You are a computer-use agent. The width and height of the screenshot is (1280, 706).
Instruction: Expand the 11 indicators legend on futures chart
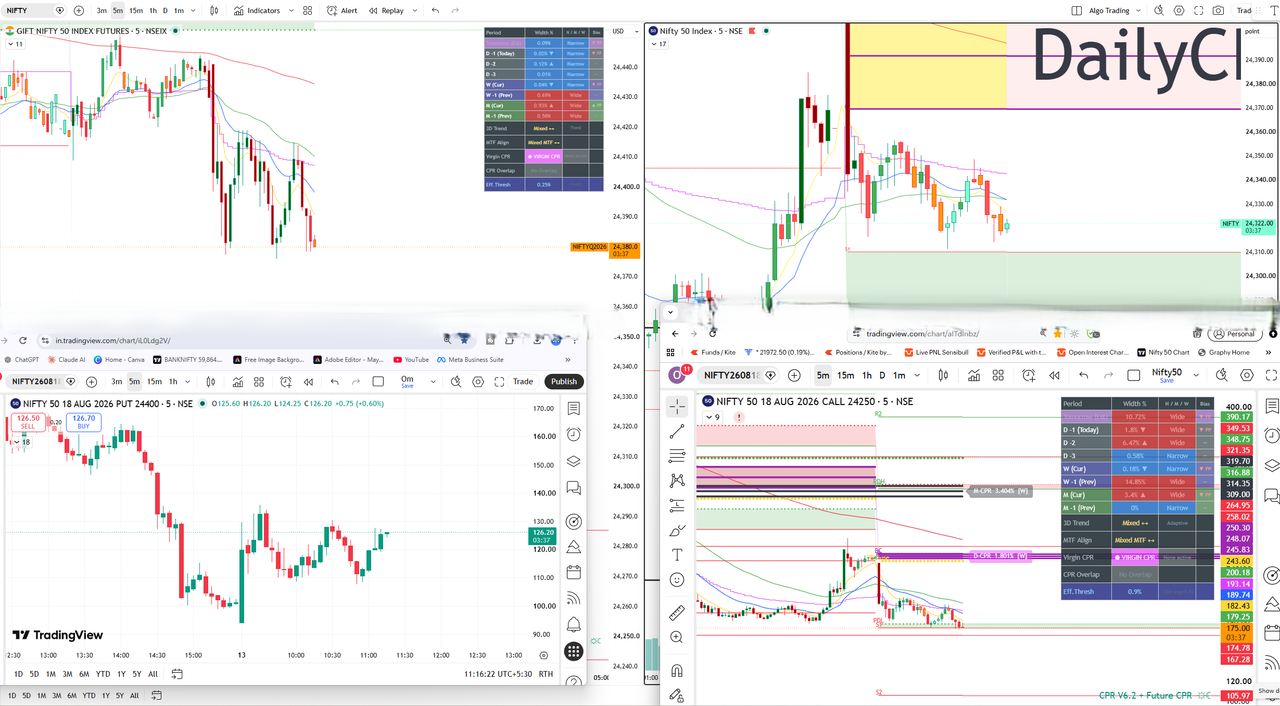click(x=16, y=44)
